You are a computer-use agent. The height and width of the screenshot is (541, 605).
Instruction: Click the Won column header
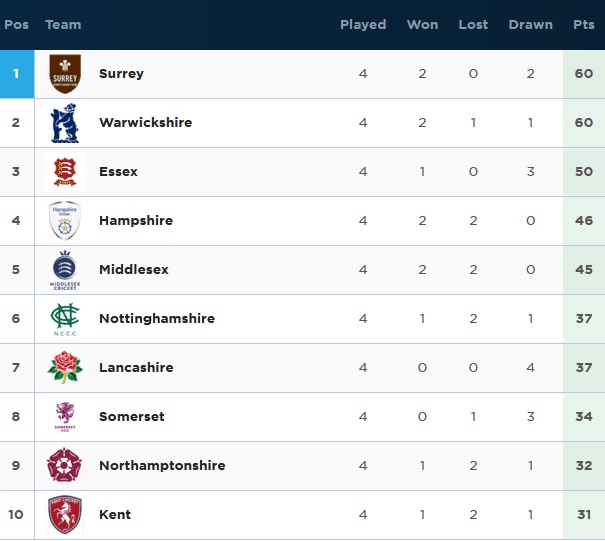pos(422,25)
